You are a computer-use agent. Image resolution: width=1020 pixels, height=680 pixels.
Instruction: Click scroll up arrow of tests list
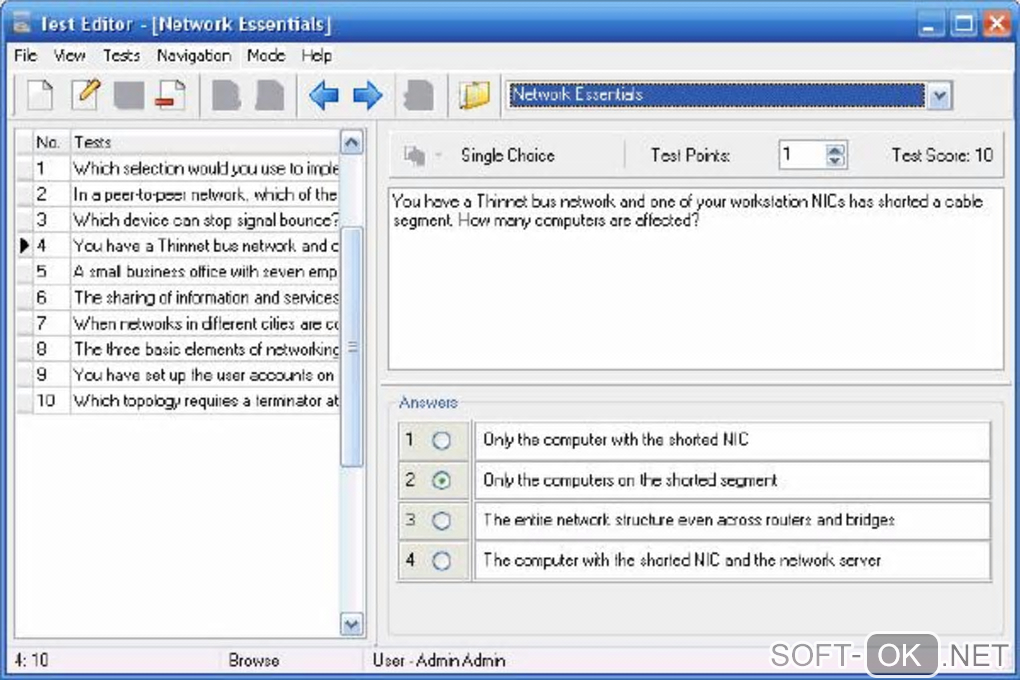click(x=351, y=142)
